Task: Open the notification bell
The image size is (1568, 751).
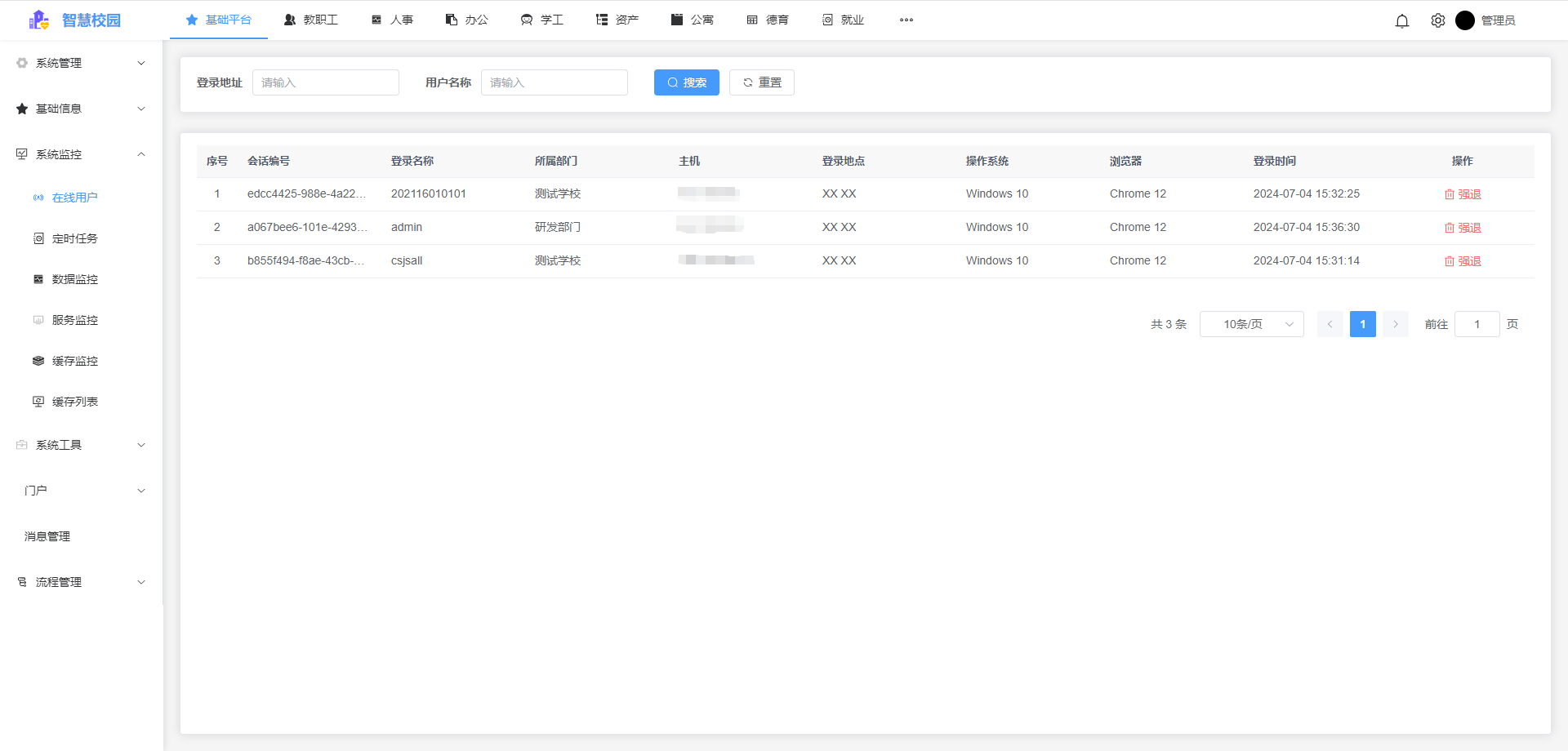Action: (1402, 20)
